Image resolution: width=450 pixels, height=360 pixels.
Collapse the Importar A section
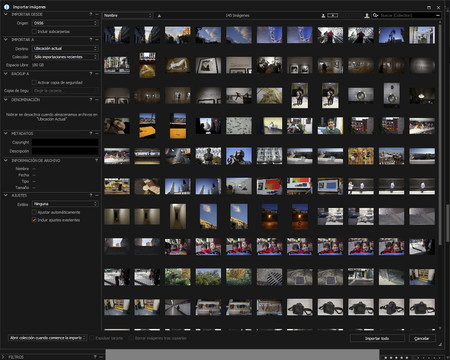click(6, 40)
